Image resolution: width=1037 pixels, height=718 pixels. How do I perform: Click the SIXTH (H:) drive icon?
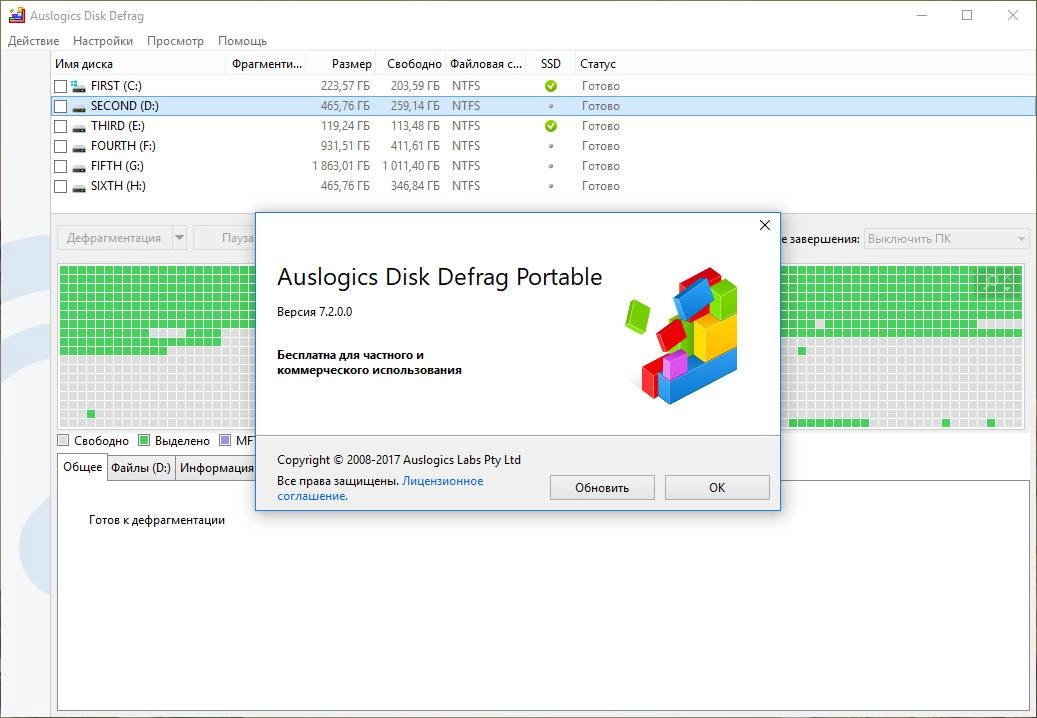pyautogui.click(x=79, y=186)
